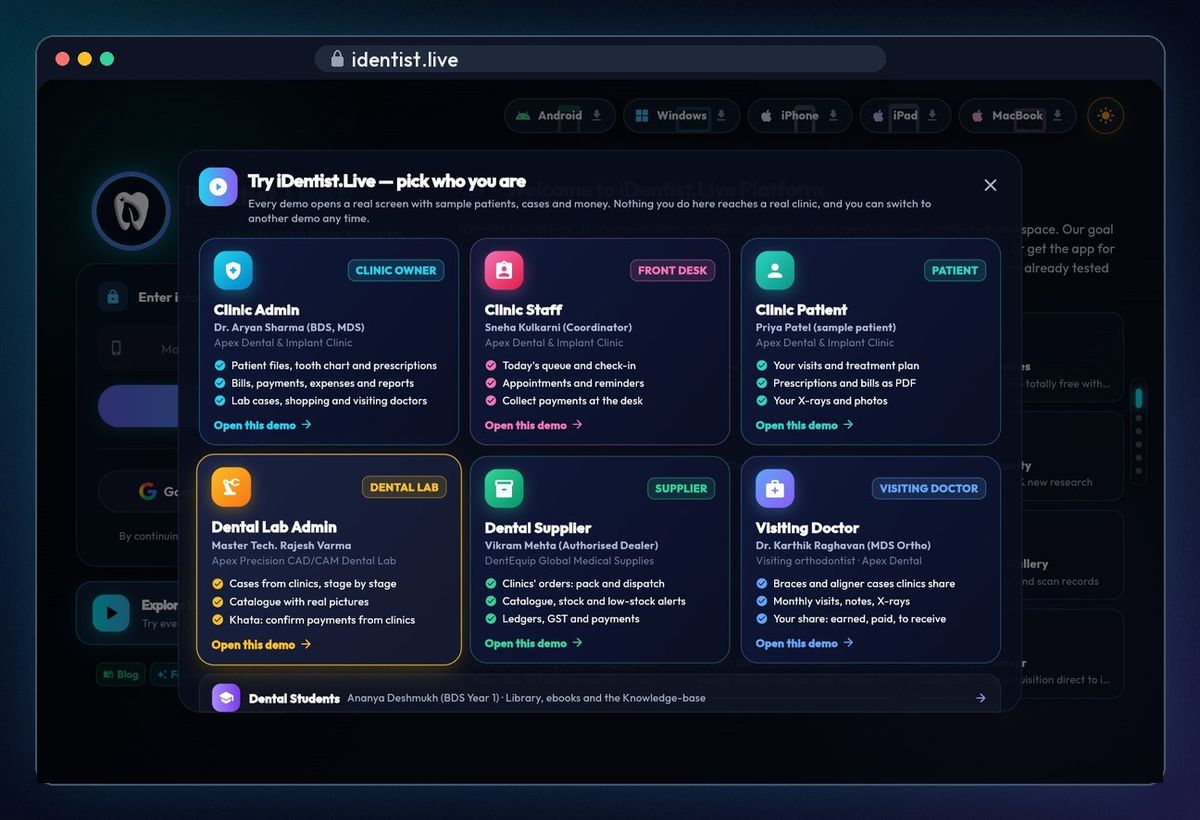Open the Dental Supplier demo link
This screenshot has width=1200, height=820.
[x=534, y=643]
